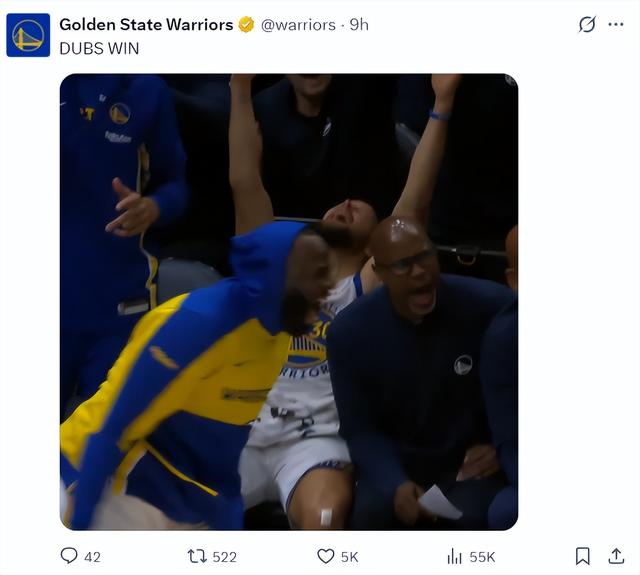This screenshot has width=640, height=575.
Task: Click the small badge on the video's top-right corner
Action: (510, 80)
